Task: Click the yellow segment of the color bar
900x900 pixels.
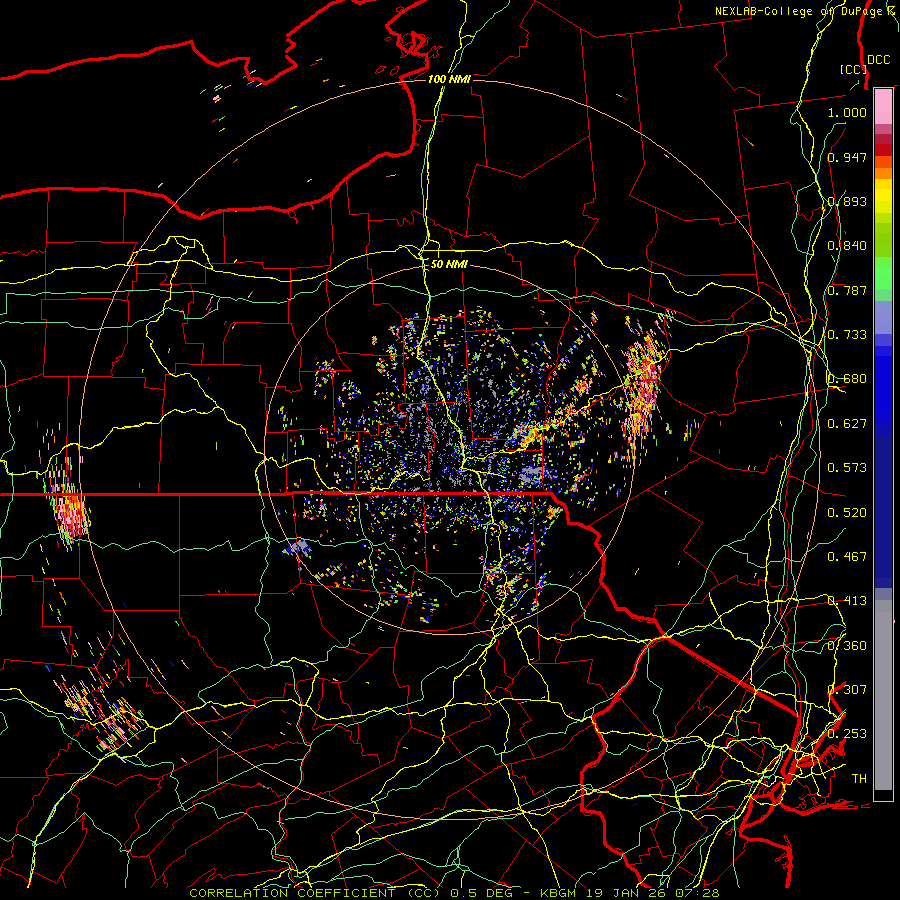Action: pos(883,196)
